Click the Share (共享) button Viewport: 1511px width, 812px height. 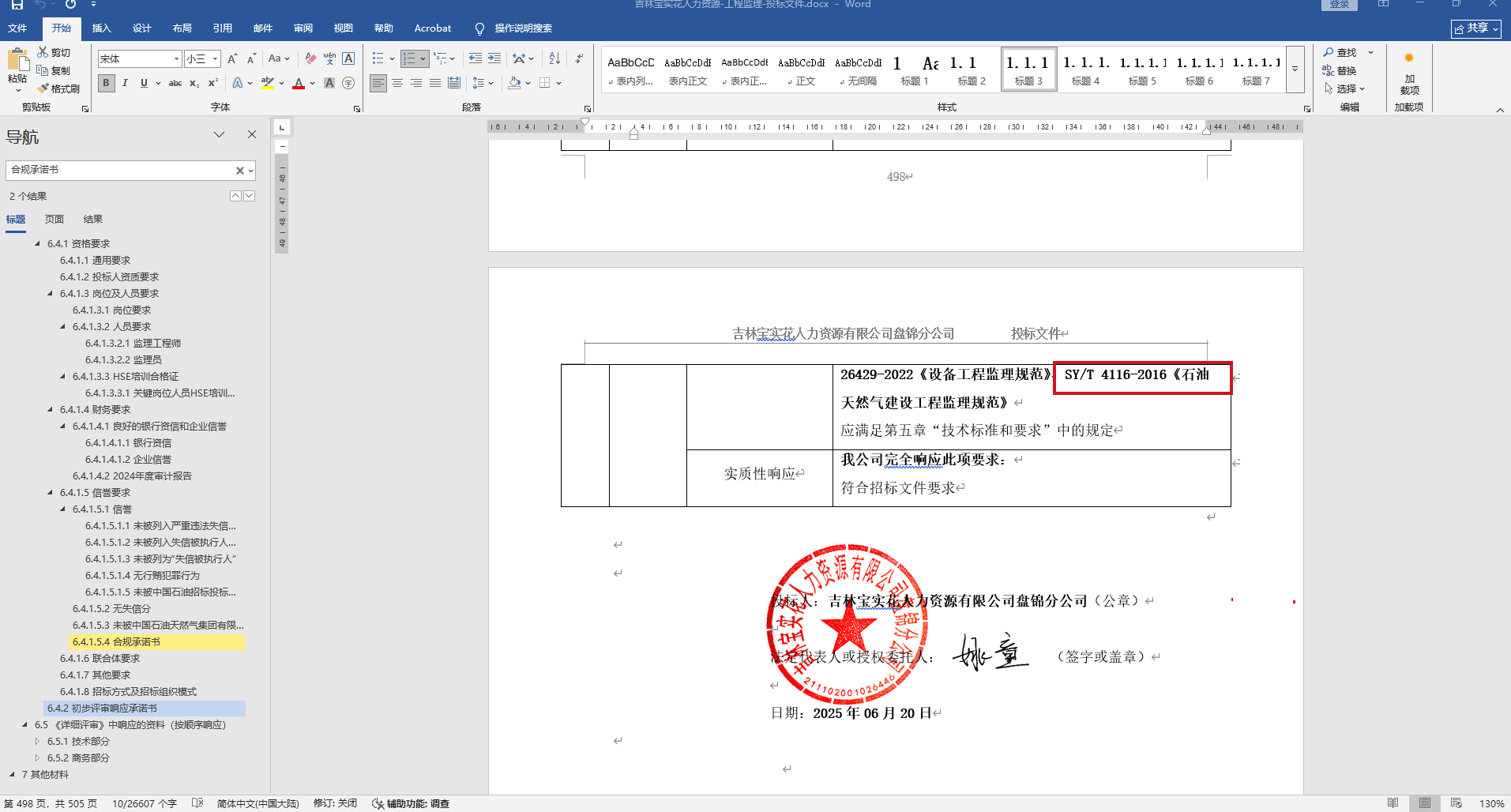pos(1475,28)
